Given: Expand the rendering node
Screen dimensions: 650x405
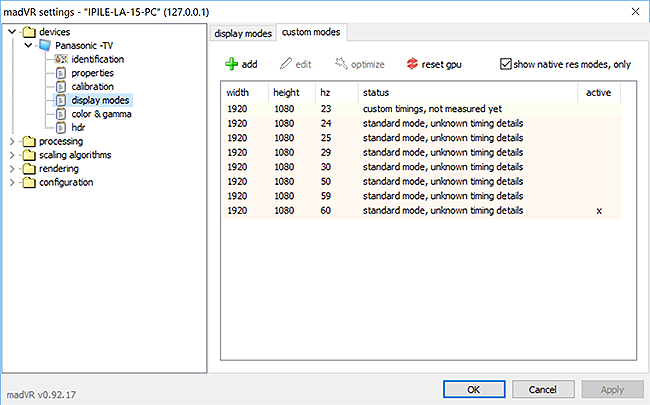Looking at the screenshot, I should 12,169.
